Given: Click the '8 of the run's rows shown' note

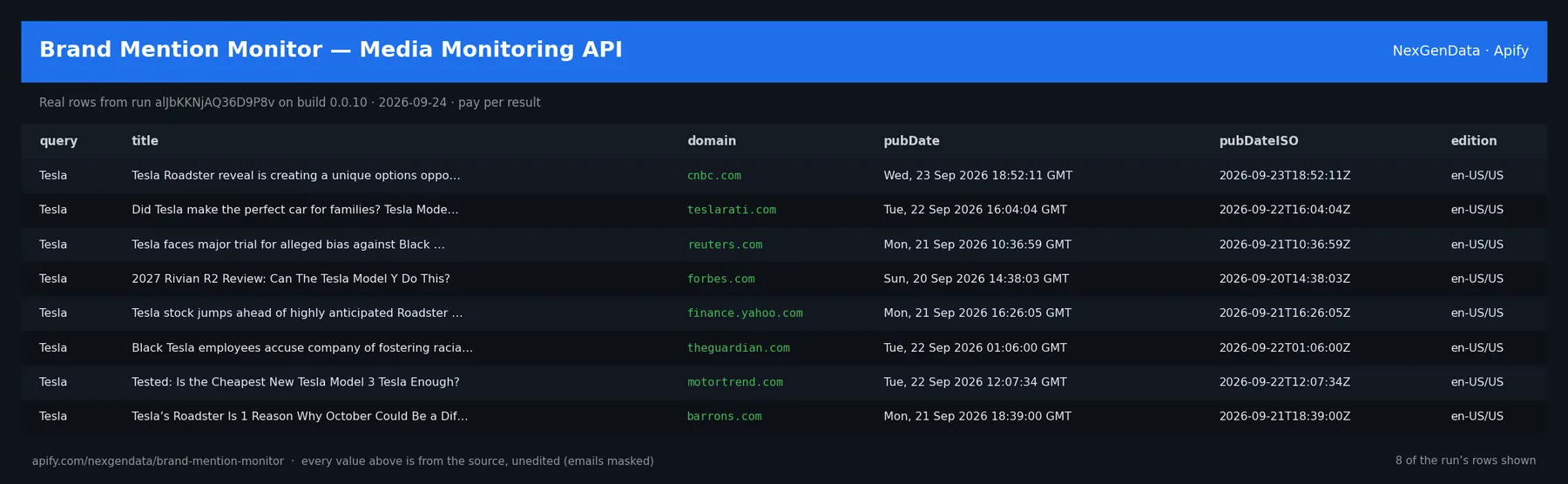Looking at the screenshot, I should pyautogui.click(x=1465, y=460).
